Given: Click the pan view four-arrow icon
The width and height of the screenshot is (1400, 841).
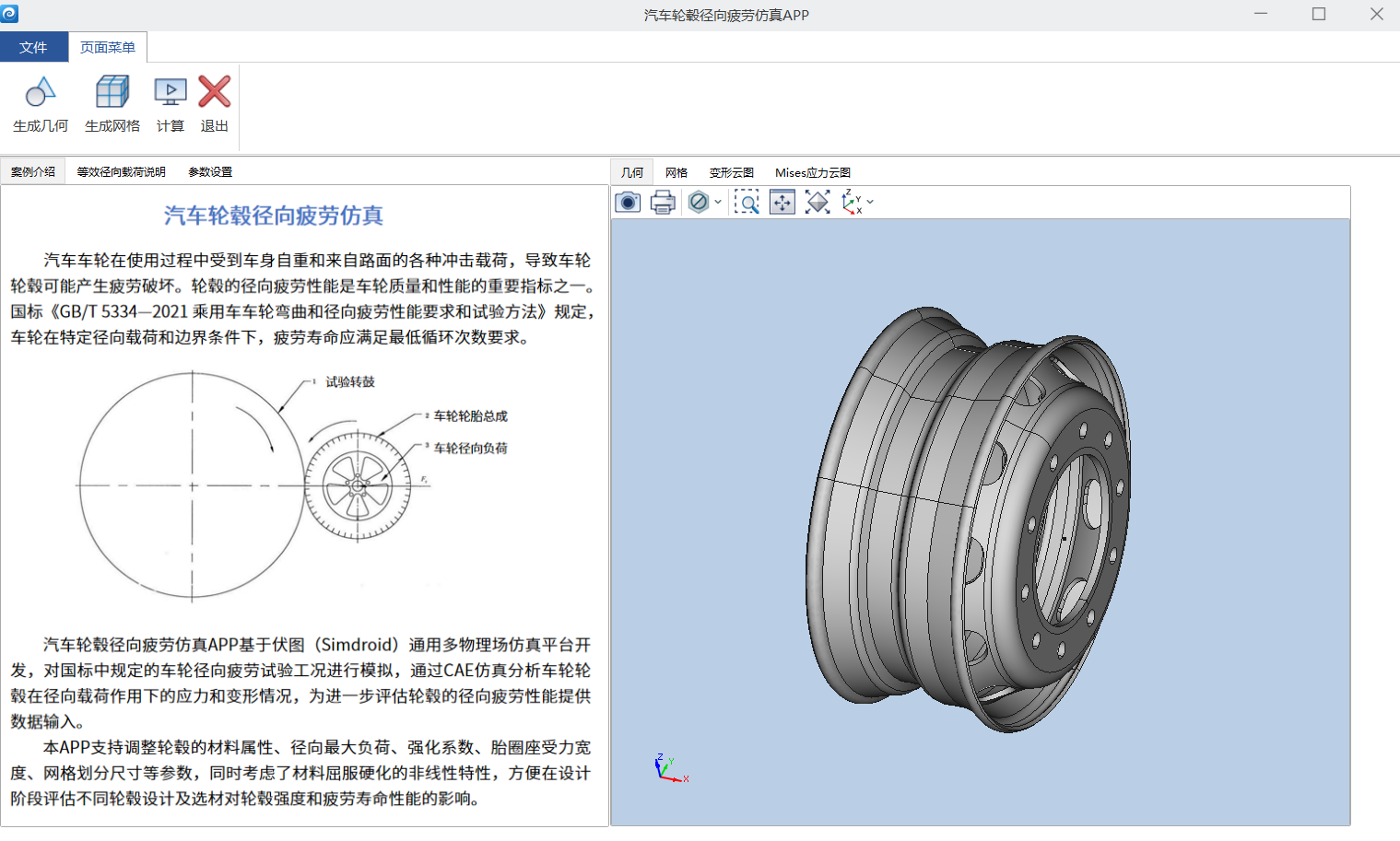Looking at the screenshot, I should click(782, 202).
